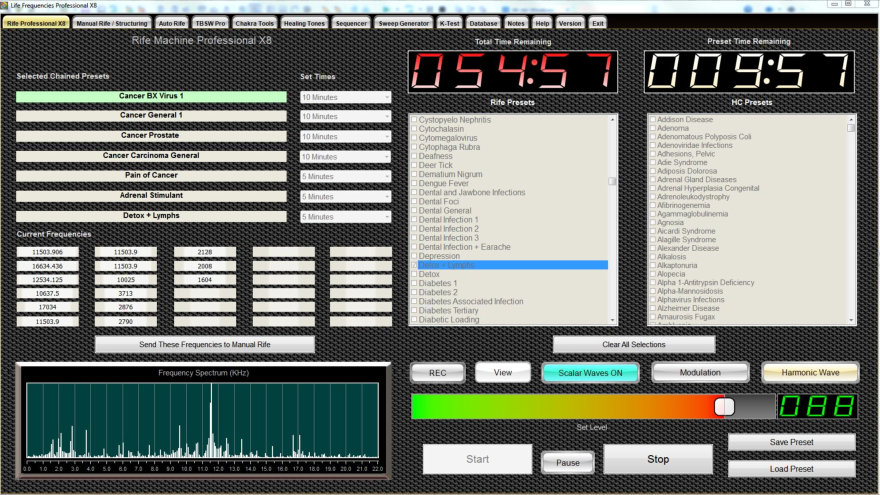The height and width of the screenshot is (495, 880).
Task: Toggle the Scalar Waves ON button
Action: (590, 372)
